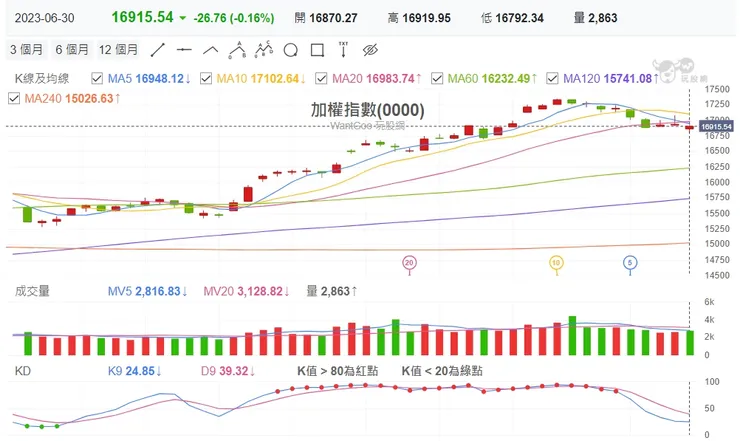Uncheck the MA5 moving average checkbox

[x=97, y=78]
